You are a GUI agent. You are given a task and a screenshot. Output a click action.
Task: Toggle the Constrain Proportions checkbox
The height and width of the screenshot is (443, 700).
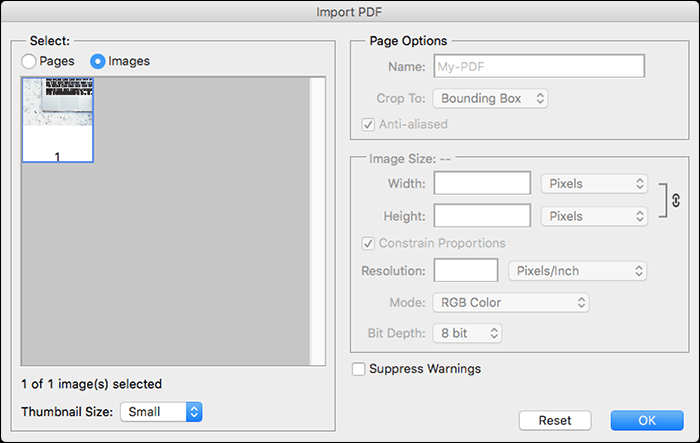(370, 243)
